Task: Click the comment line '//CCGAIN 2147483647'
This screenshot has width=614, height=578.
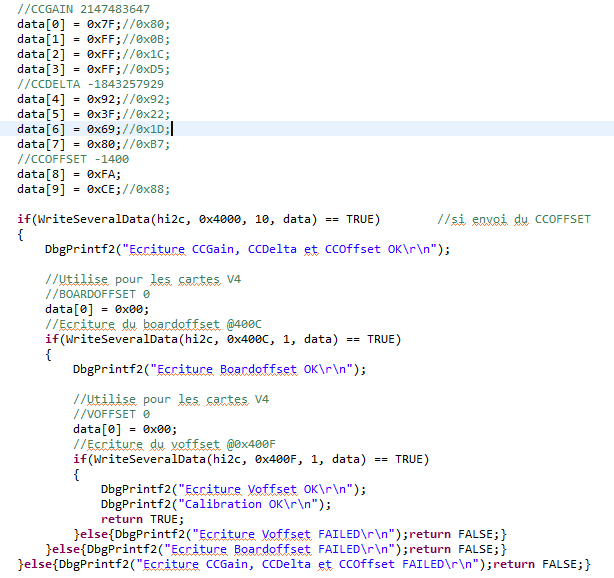Action: tap(83, 9)
